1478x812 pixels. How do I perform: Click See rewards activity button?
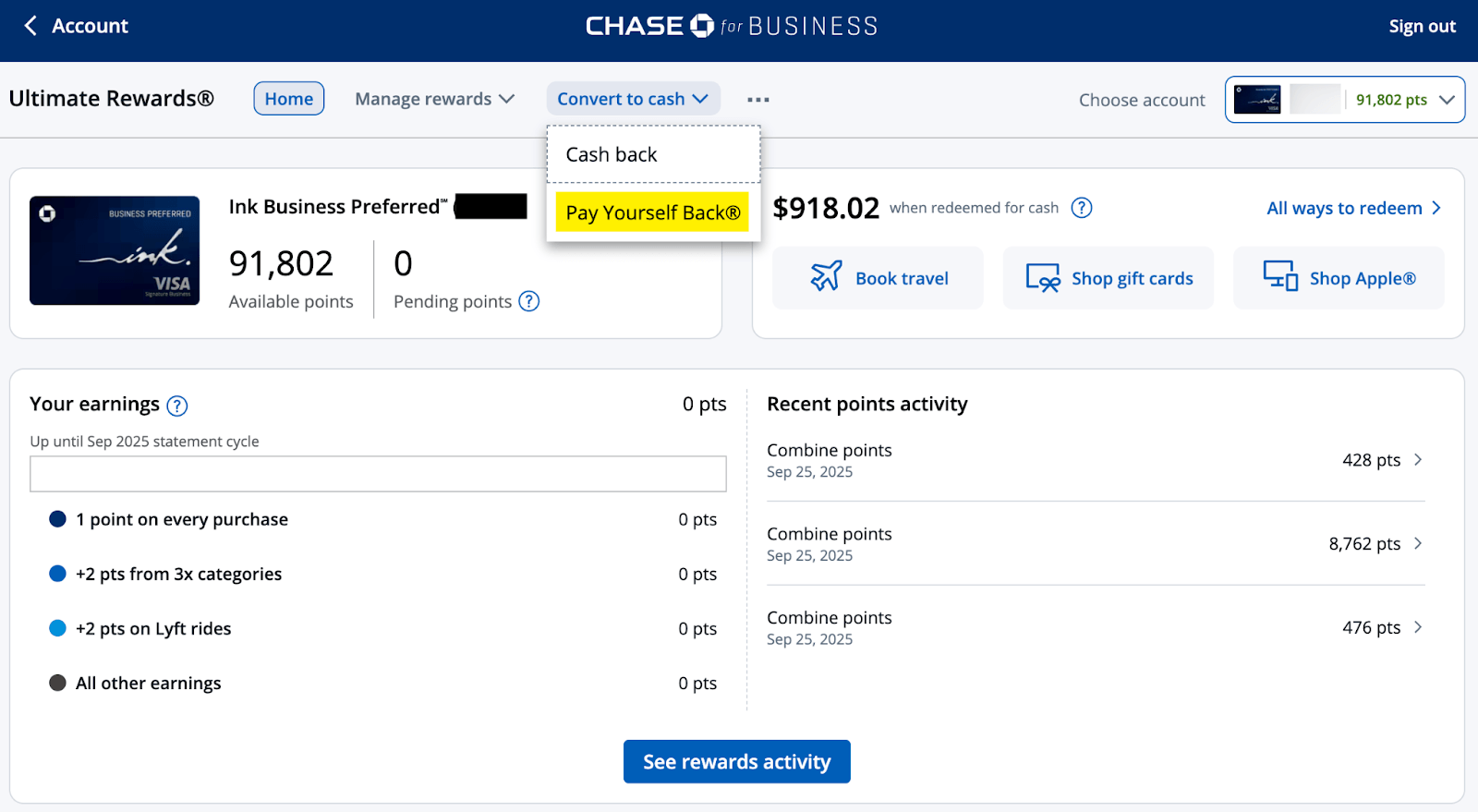point(736,762)
